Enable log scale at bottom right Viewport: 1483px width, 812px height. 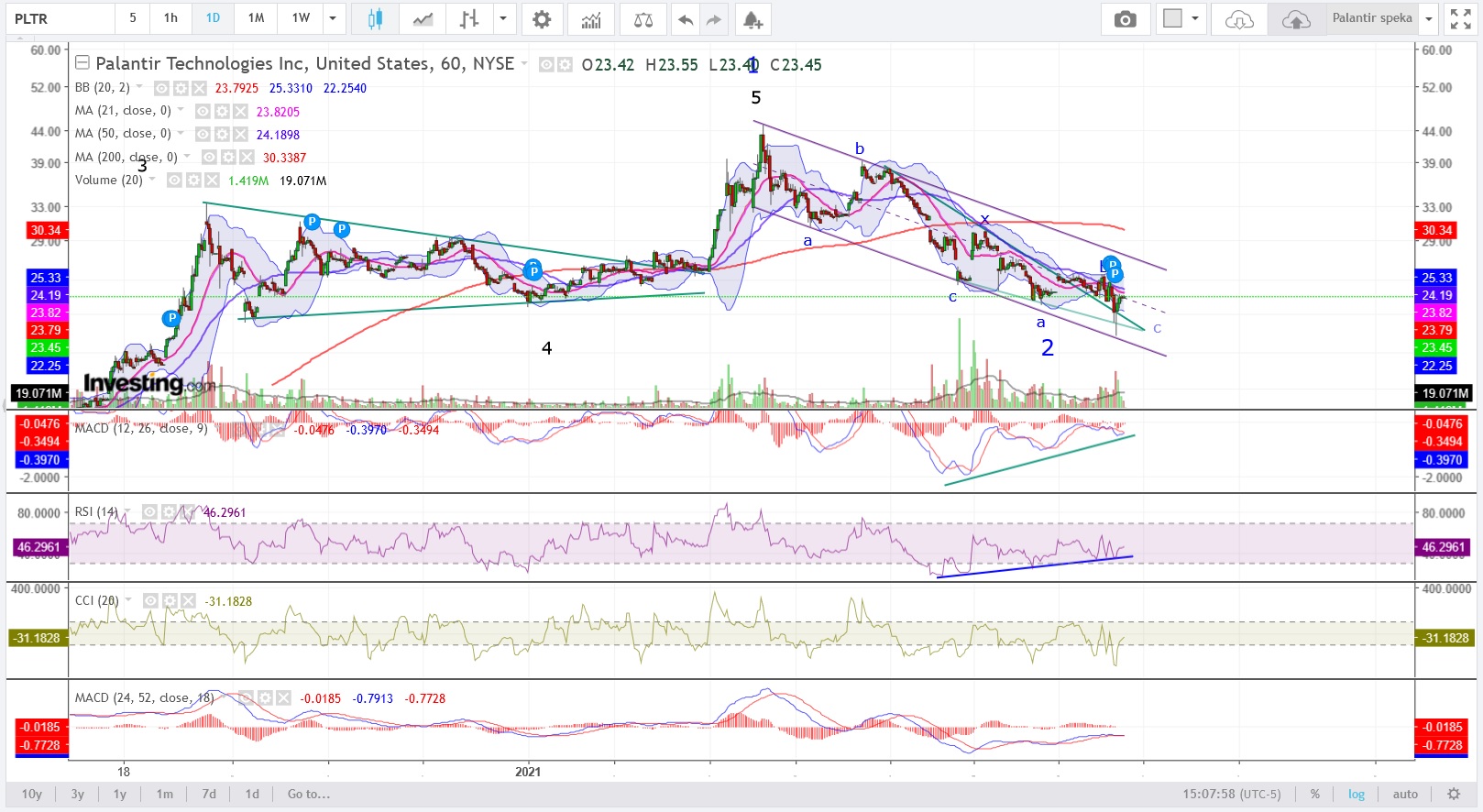click(x=1356, y=794)
